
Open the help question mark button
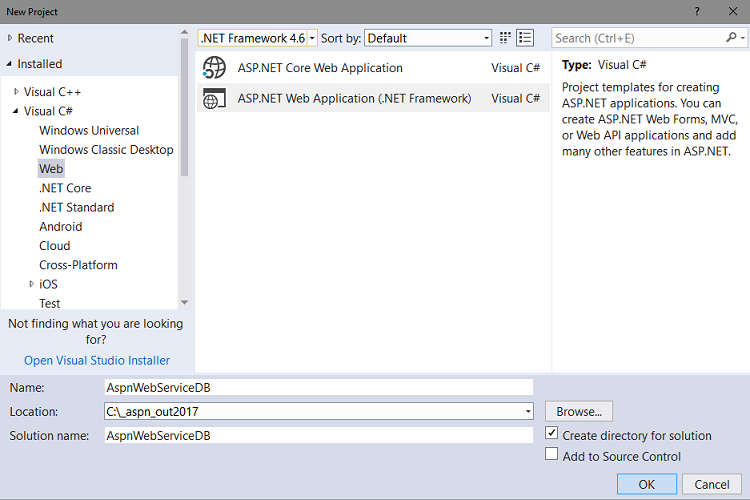pyautogui.click(x=697, y=11)
